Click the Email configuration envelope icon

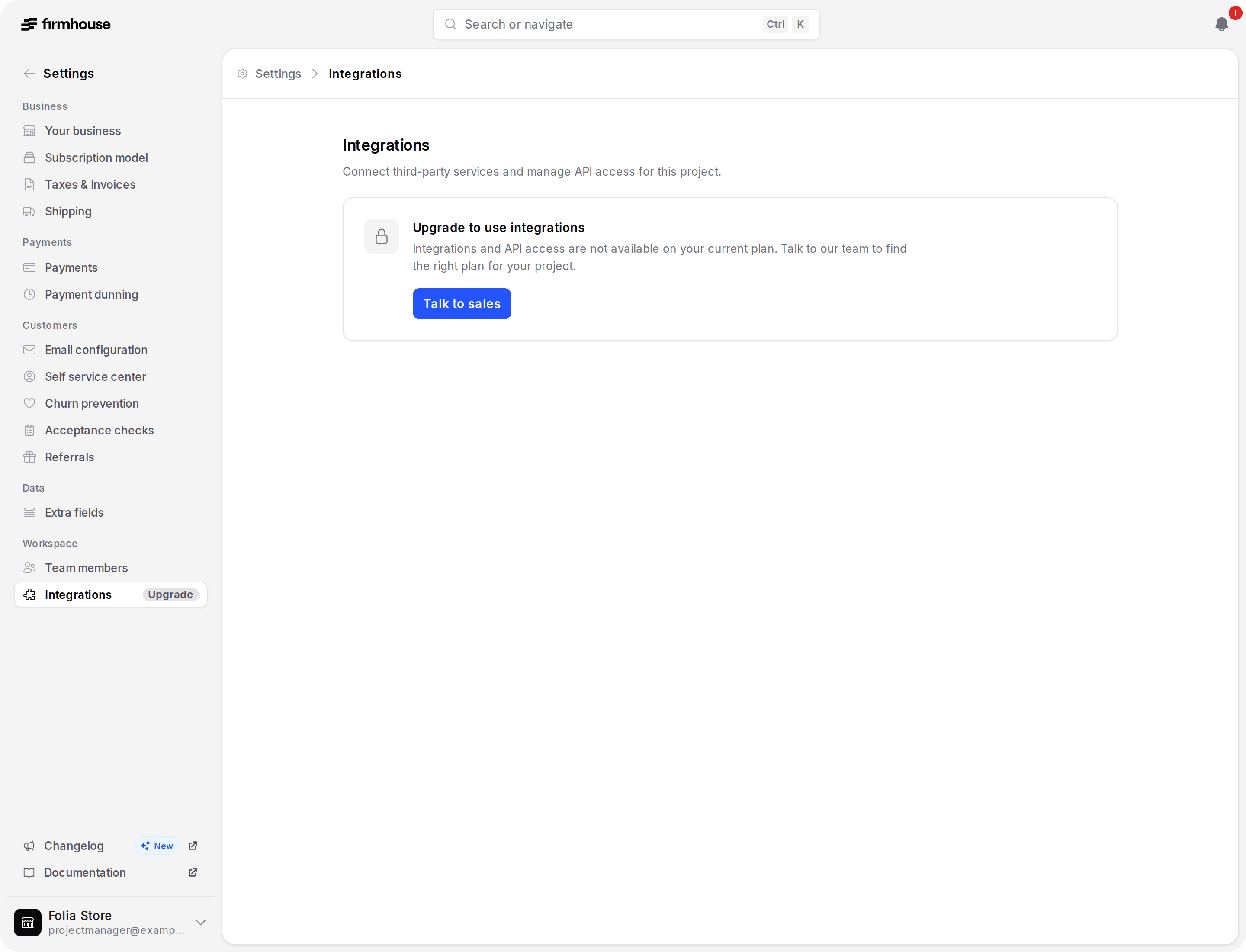tap(29, 350)
